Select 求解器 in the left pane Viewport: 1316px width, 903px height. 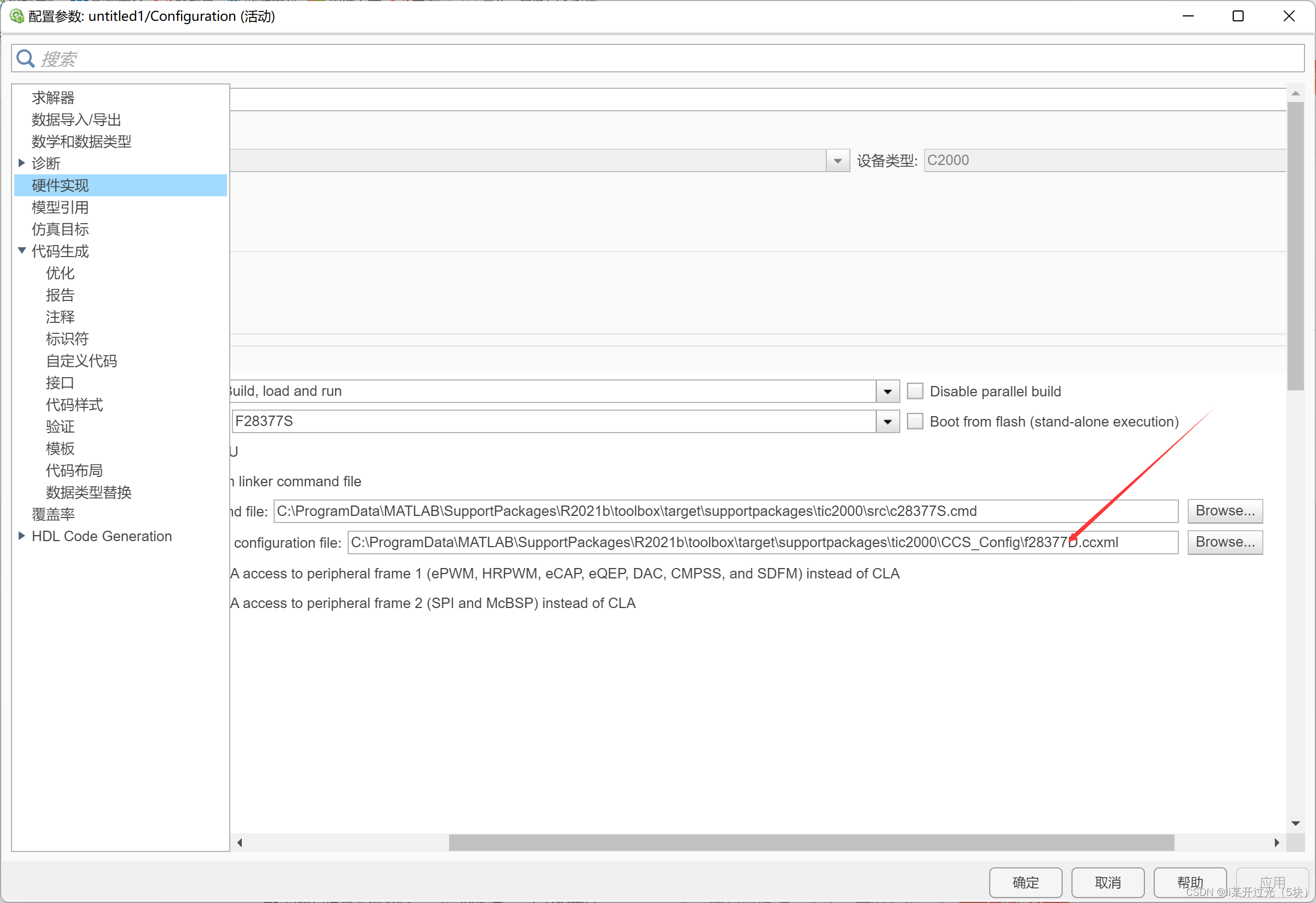coord(53,98)
